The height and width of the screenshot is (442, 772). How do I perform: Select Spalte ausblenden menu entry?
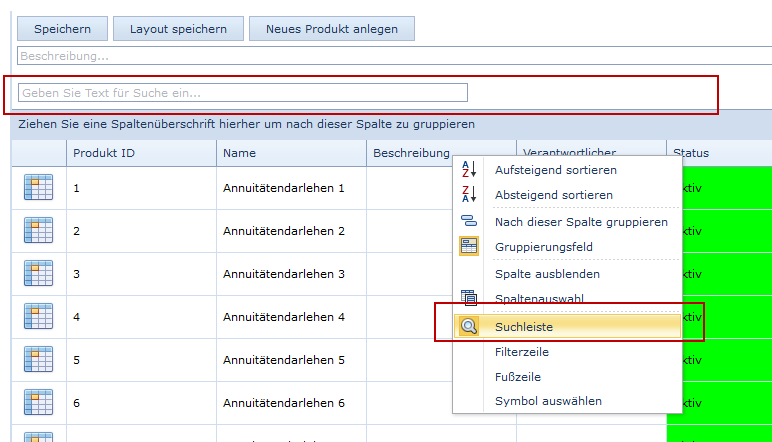coord(547,274)
